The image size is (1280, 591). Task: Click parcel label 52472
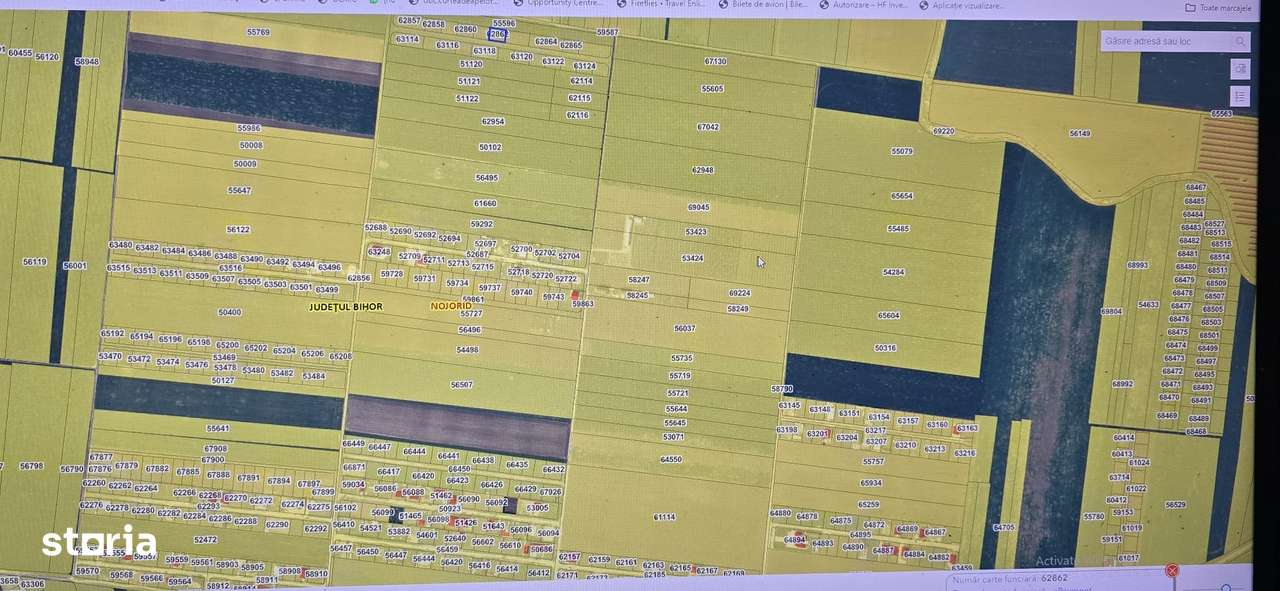[x=205, y=539]
